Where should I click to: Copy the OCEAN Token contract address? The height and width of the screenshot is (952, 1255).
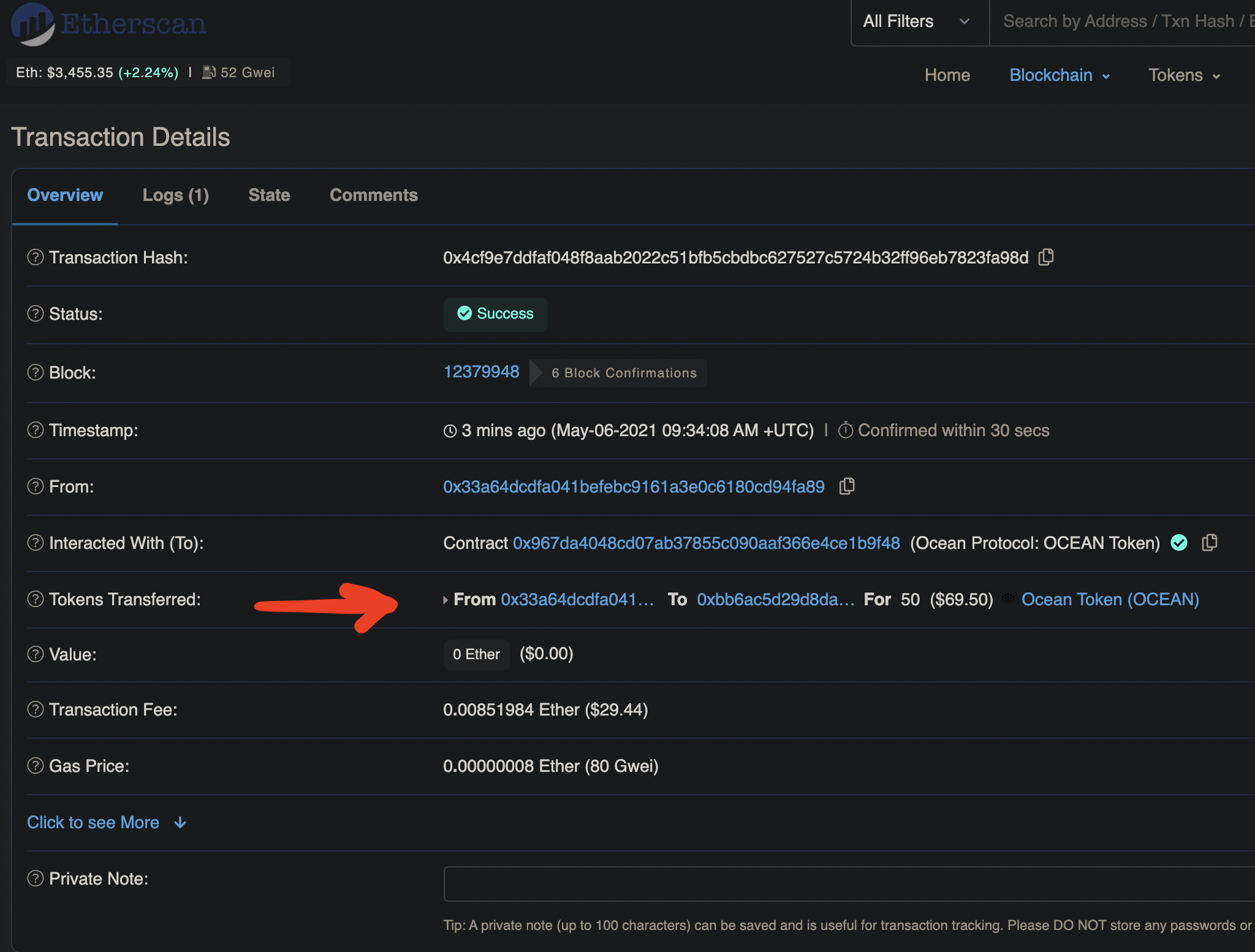click(x=1209, y=543)
